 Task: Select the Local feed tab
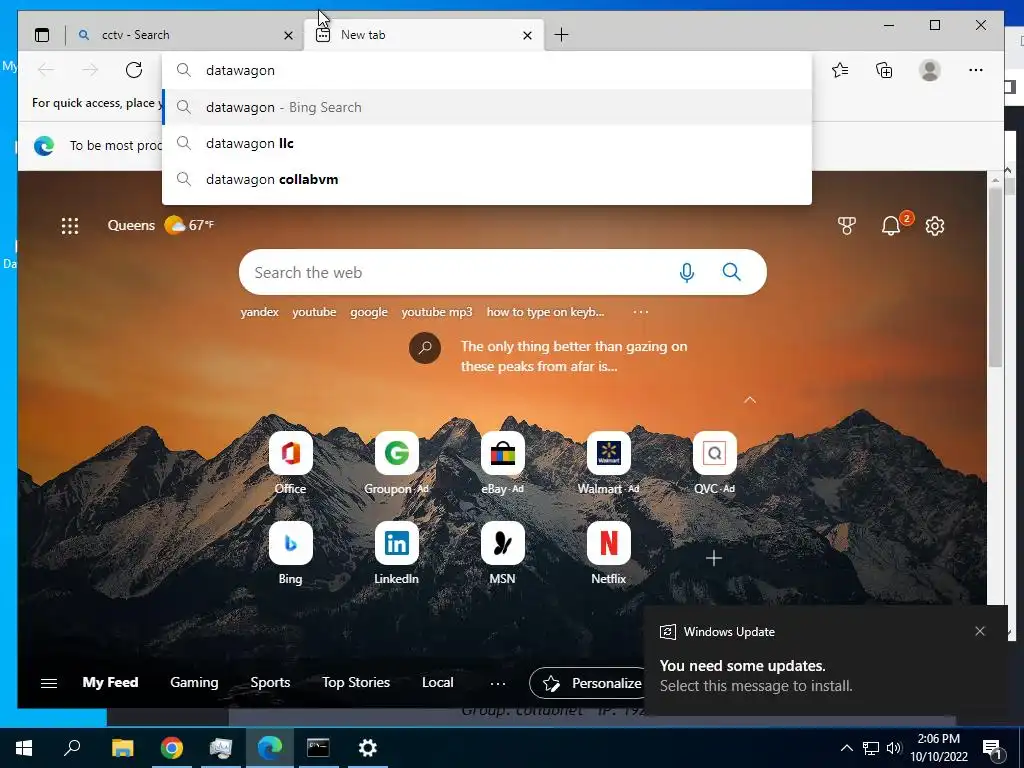coord(437,682)
